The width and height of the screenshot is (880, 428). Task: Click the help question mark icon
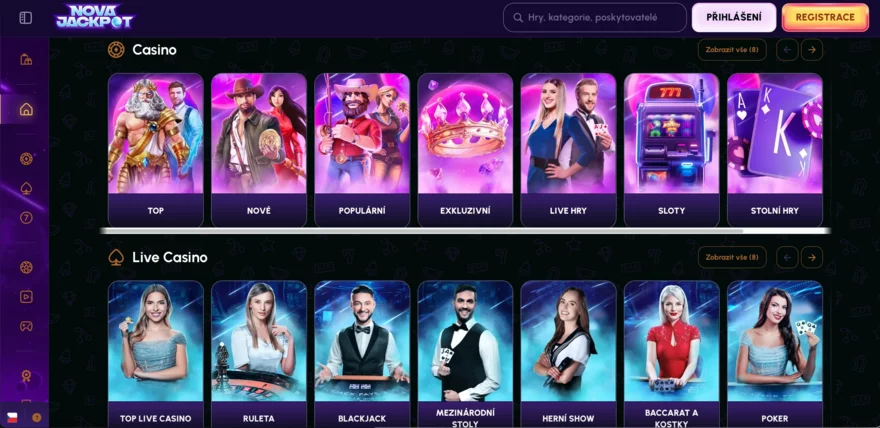pyautogui.click(x=37, y=417)
